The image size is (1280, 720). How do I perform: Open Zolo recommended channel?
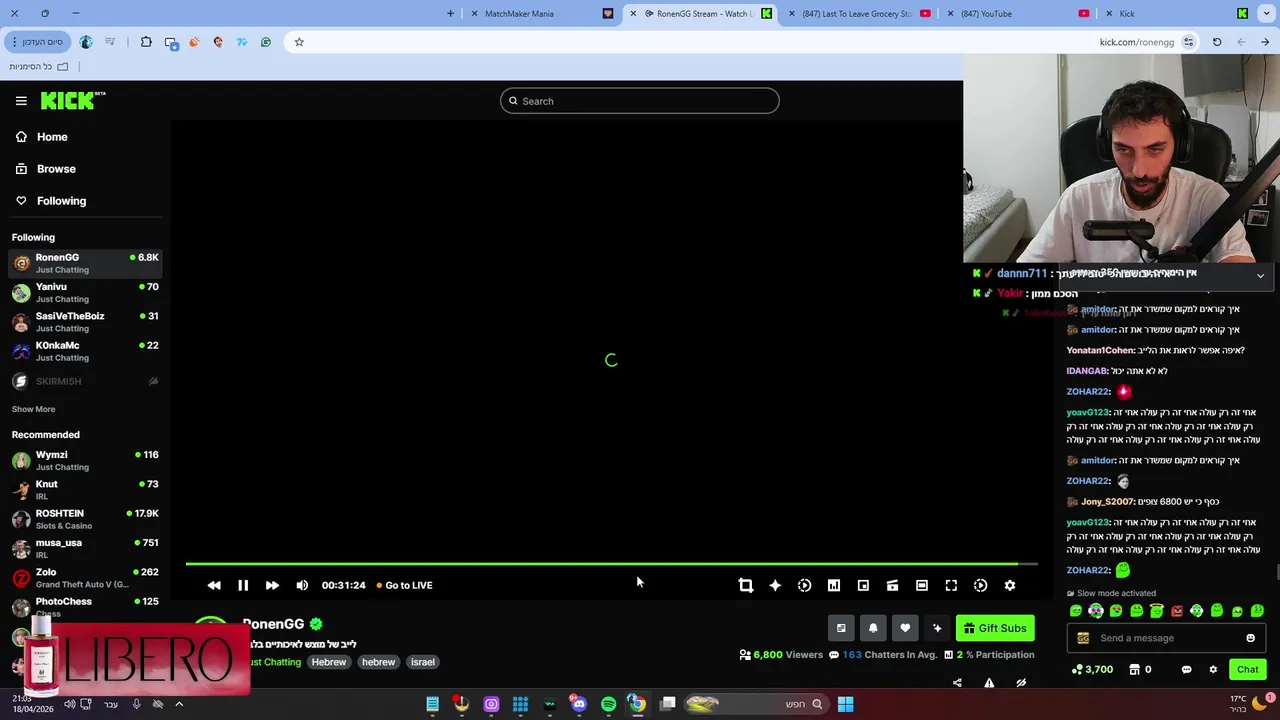coord(84,577)
